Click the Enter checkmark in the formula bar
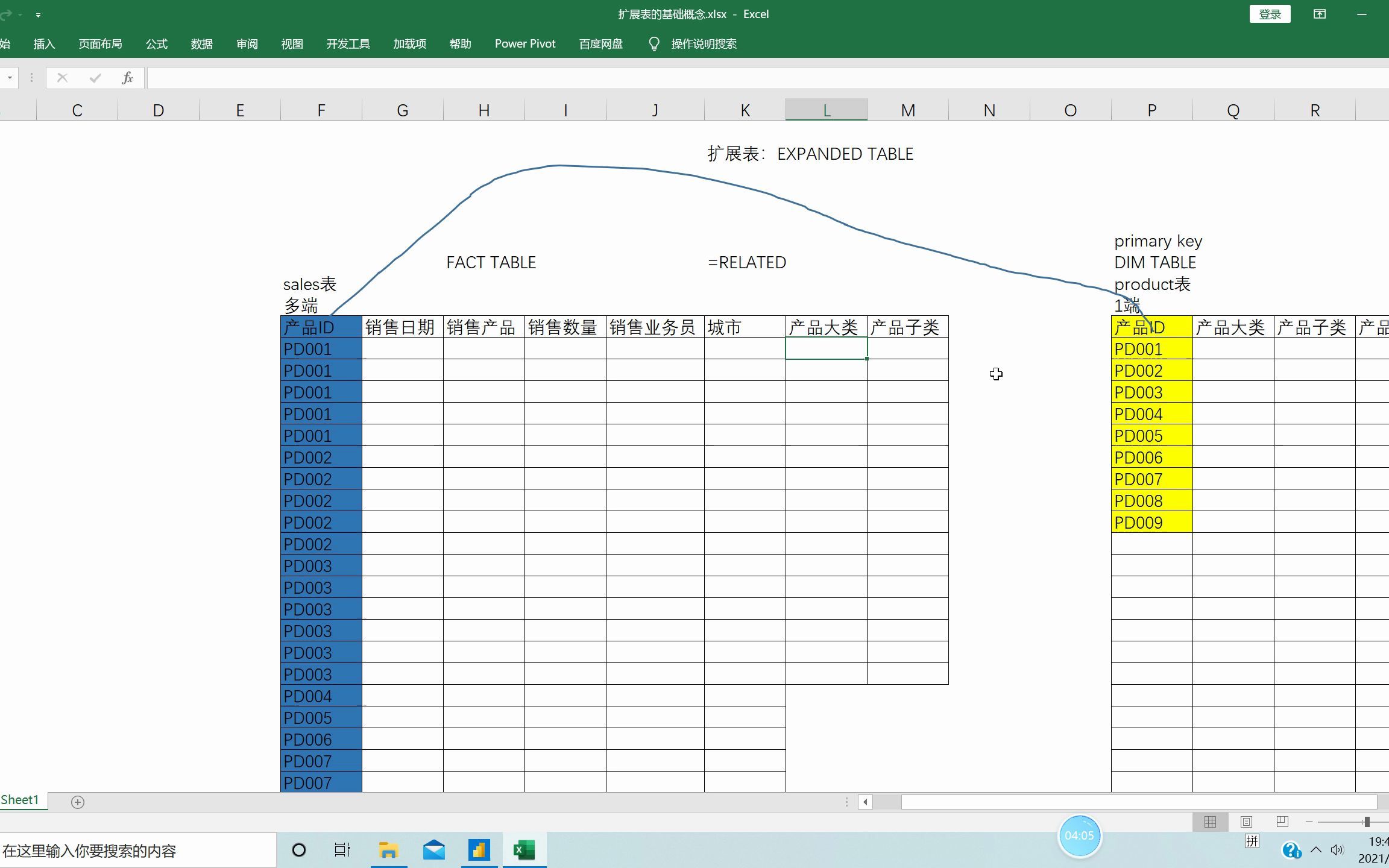Screen dimensions: 1389x868 point(95,78)
